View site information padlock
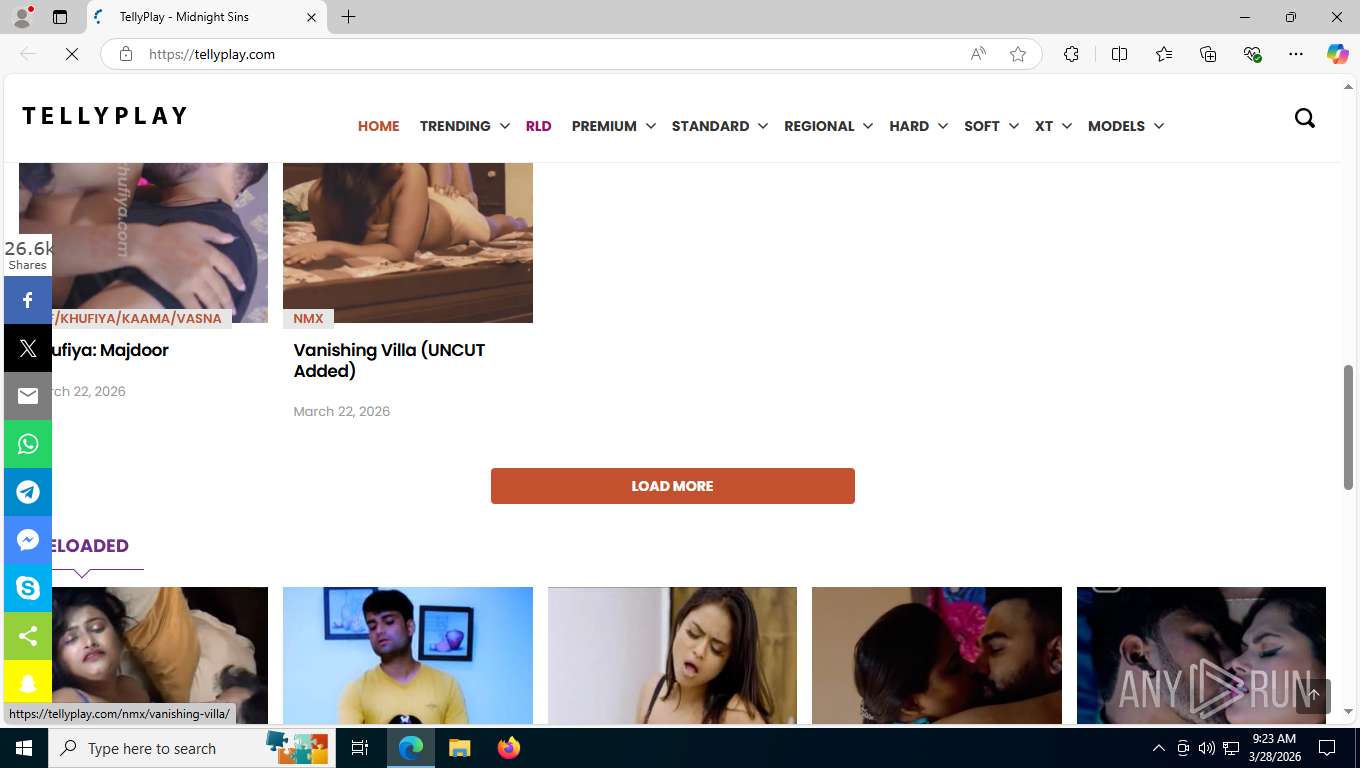Image resolution: width=1360 pixels, height=768 pixels. [x=126, y=54]
